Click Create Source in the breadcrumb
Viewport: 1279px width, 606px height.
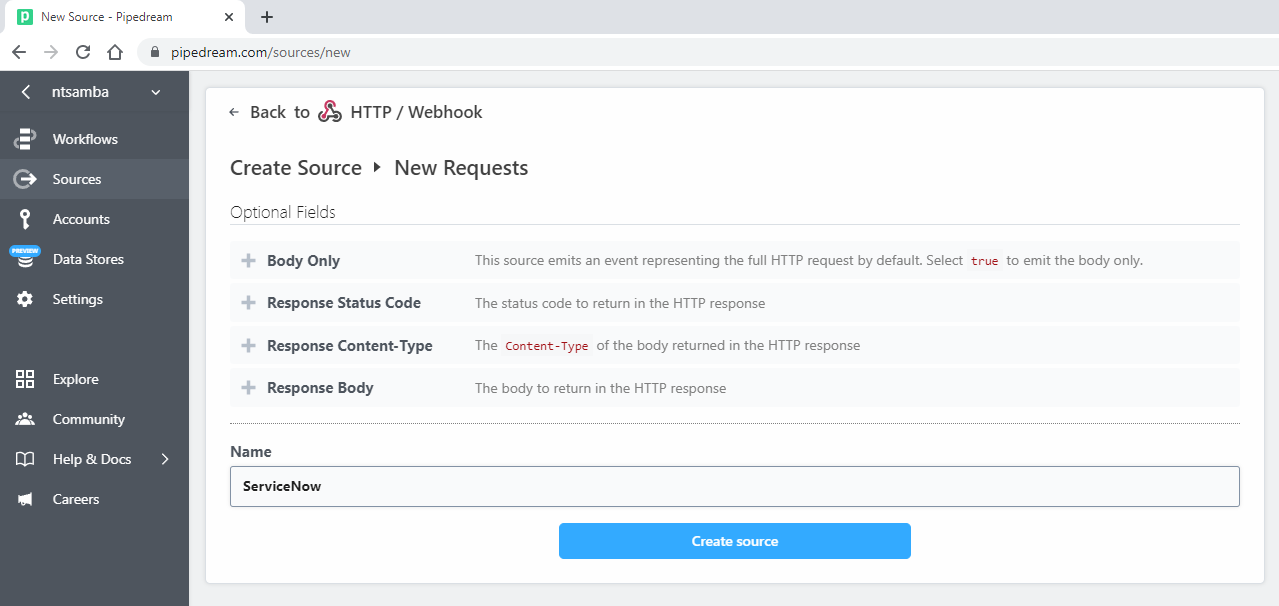coord(295,167)
